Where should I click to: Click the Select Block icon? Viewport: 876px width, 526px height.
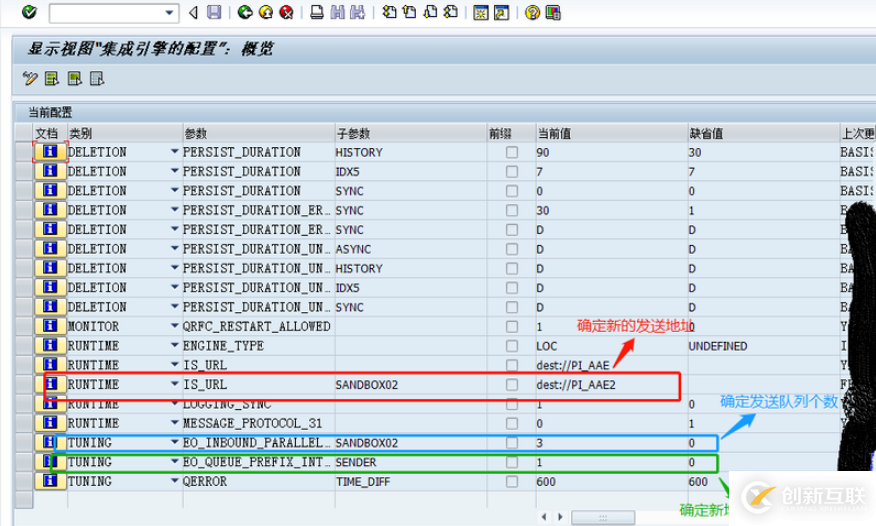pyautogui.click(x=74, y=79)
